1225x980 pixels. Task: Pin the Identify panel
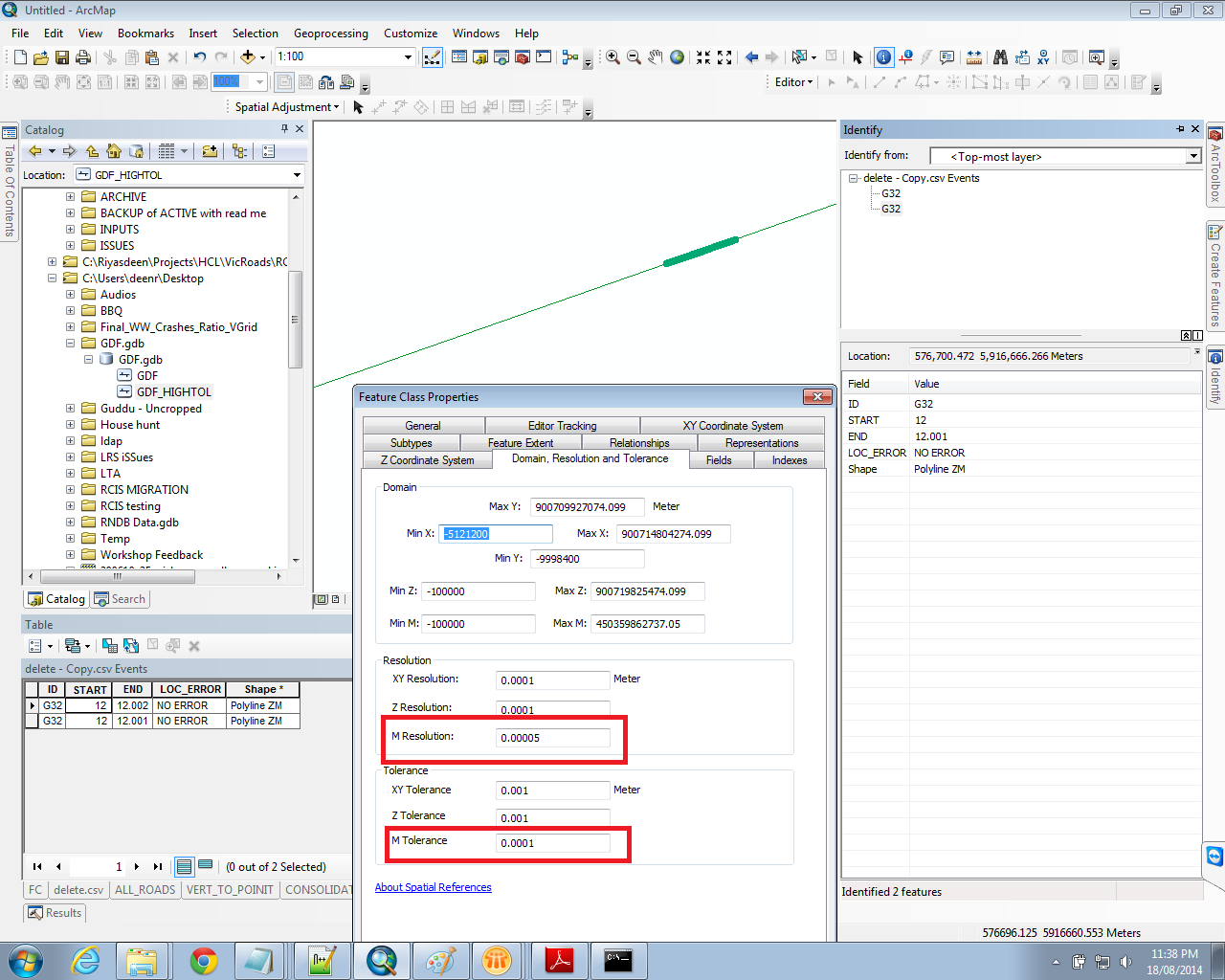(1180, 129)
